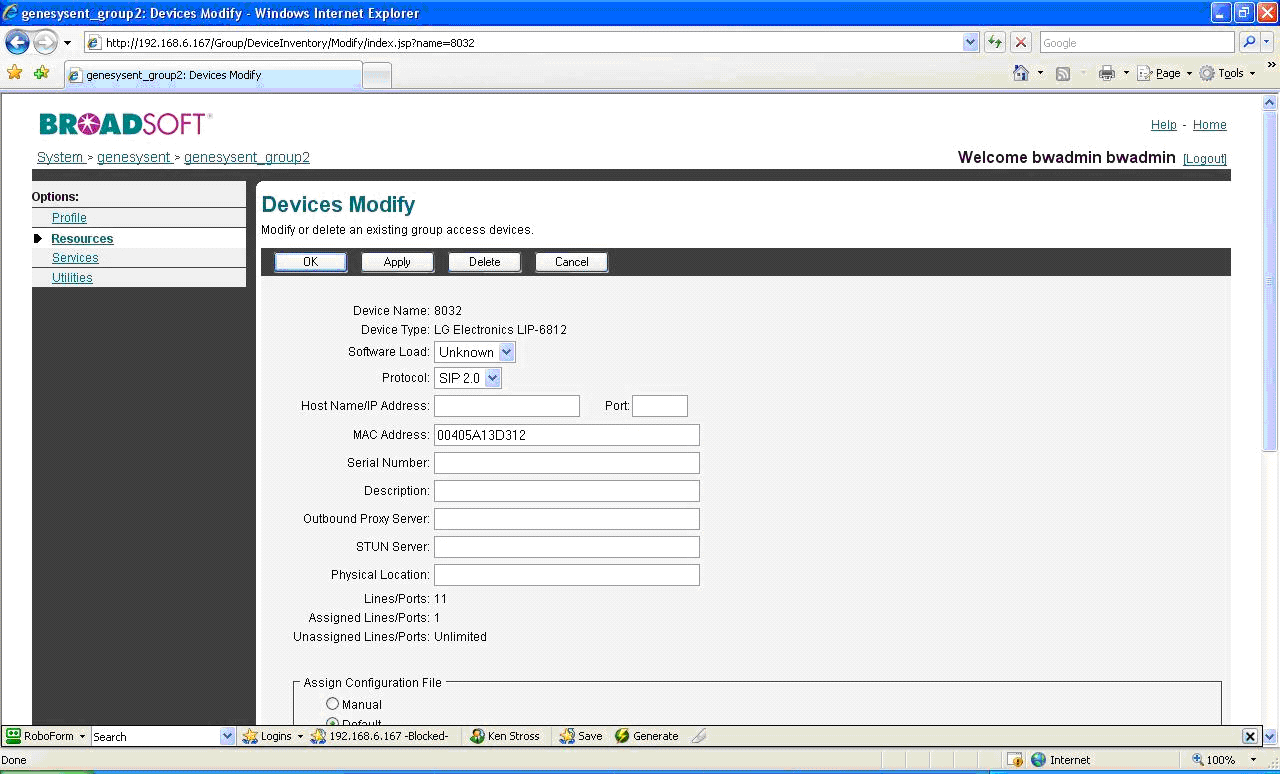This screenshot has height=774, width=1280.
Task: Click the Home page house icon
Action: click(1021, 73)
